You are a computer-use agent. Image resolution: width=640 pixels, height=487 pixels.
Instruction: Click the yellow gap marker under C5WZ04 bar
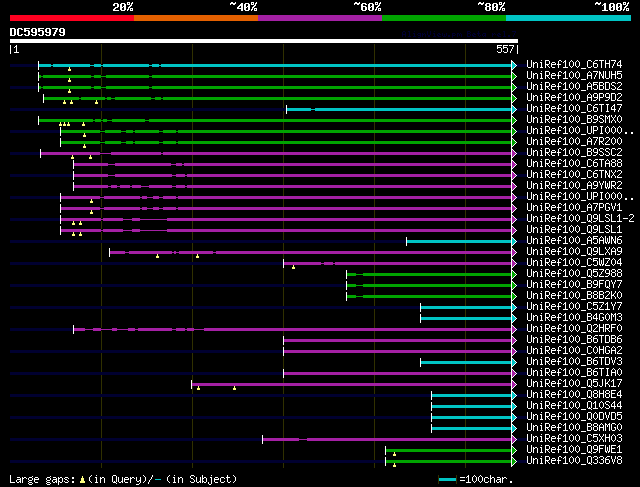(293, 267)
